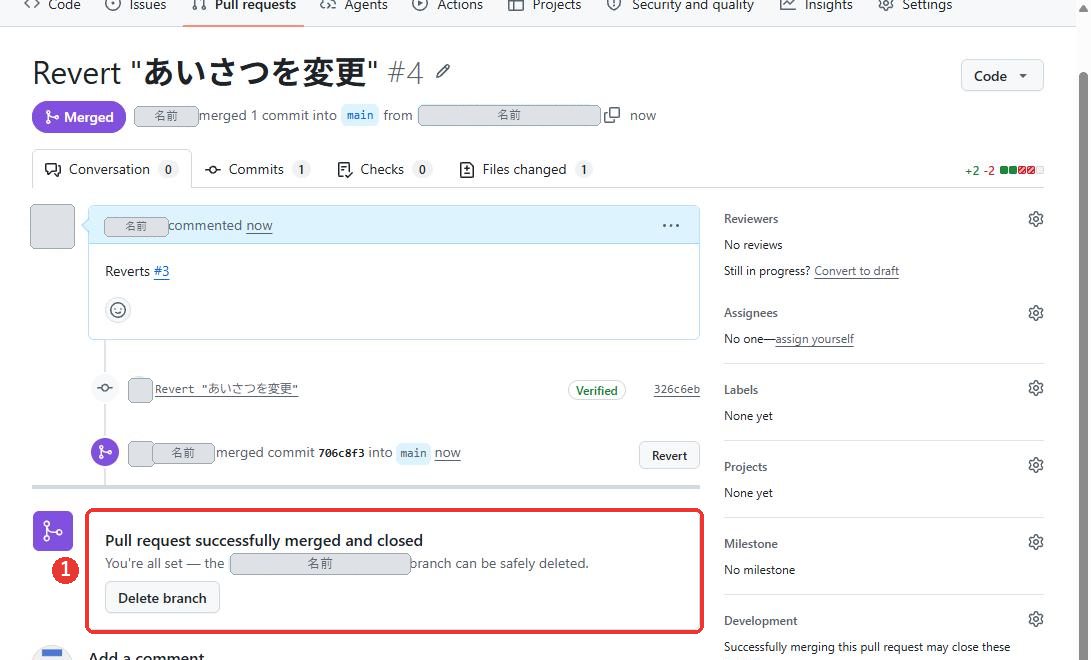1091x660 pixels.
Task: Open the green Code dropdown button
Action: [1001, 76]
